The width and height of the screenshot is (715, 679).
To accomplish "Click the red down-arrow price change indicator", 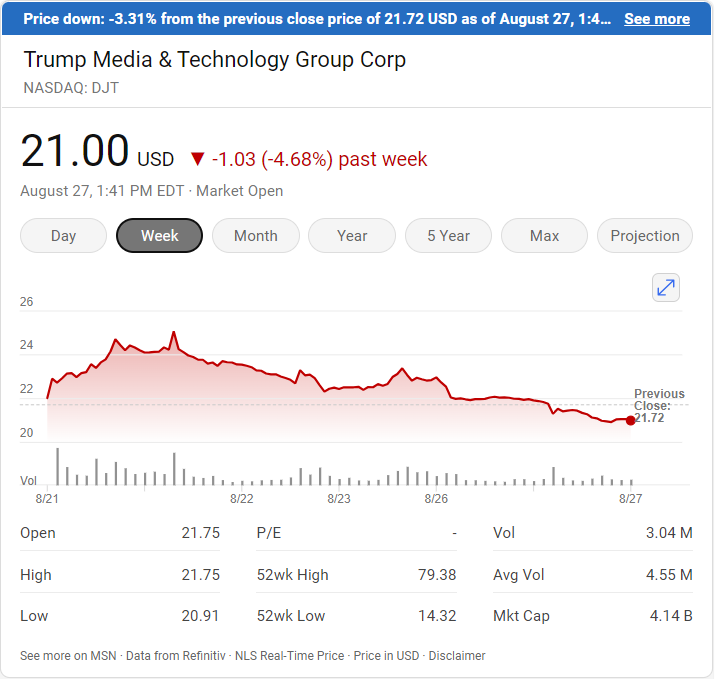I will (197, 159).
